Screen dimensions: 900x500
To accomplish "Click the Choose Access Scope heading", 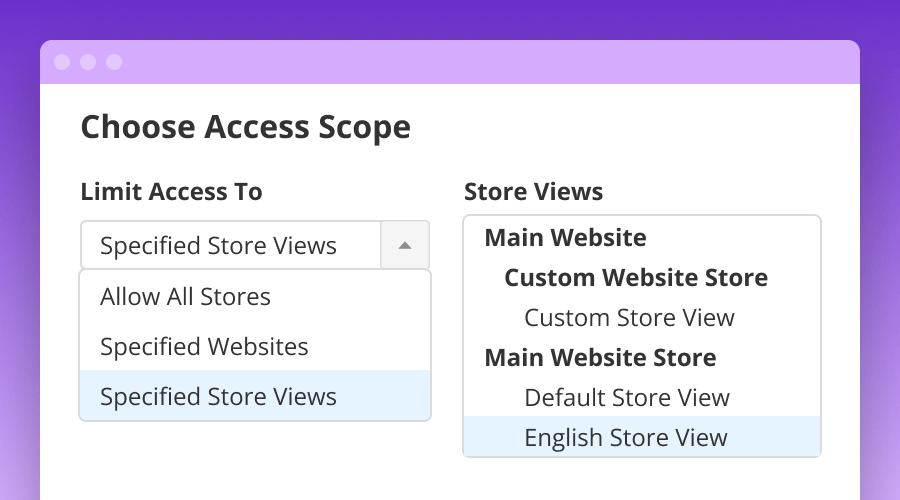I will [245, 128].
